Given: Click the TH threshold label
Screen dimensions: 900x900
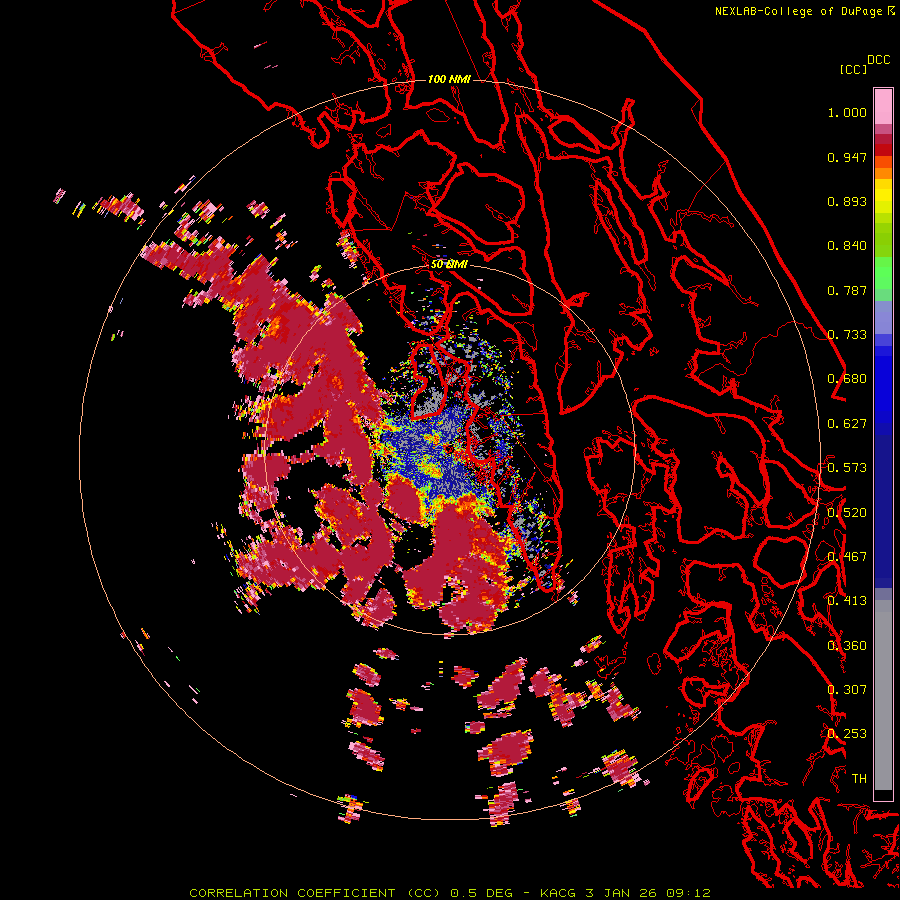Looking at the screenshot, I should (x=859, y=779).
